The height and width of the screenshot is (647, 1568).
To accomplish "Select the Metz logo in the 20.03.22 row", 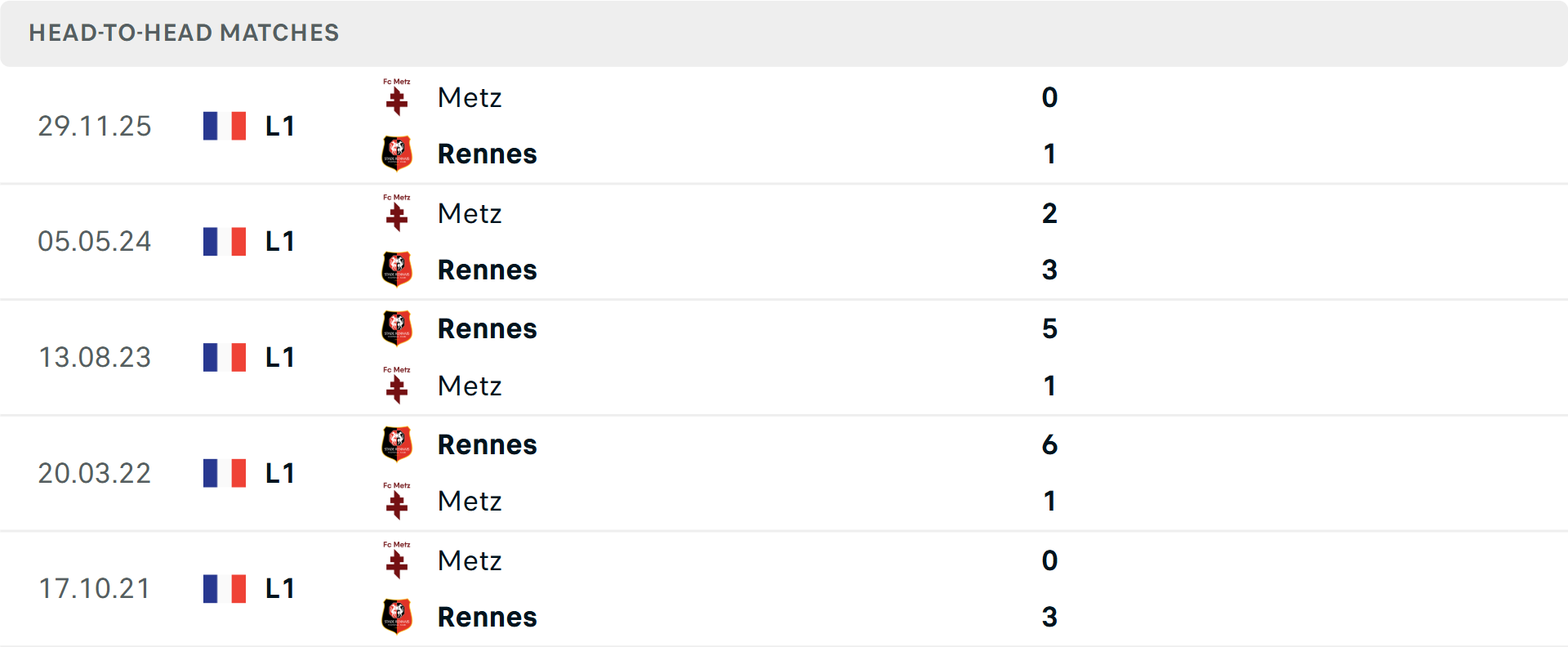I will click(398, 502).
